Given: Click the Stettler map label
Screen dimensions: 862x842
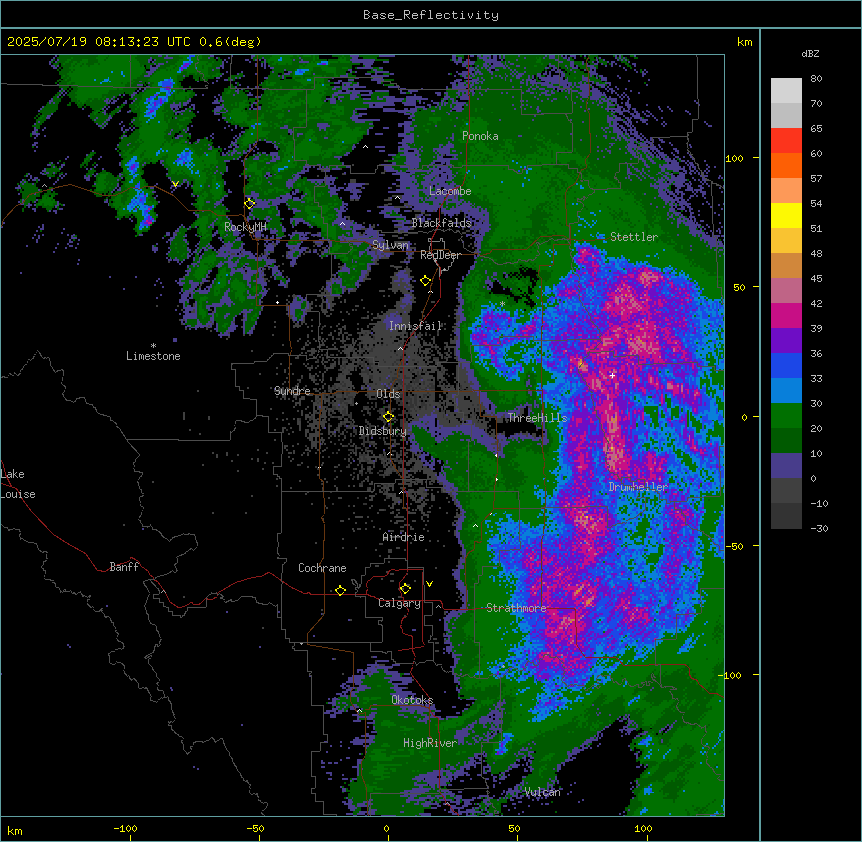Looking at the screenshot, I should pos(634,237).
